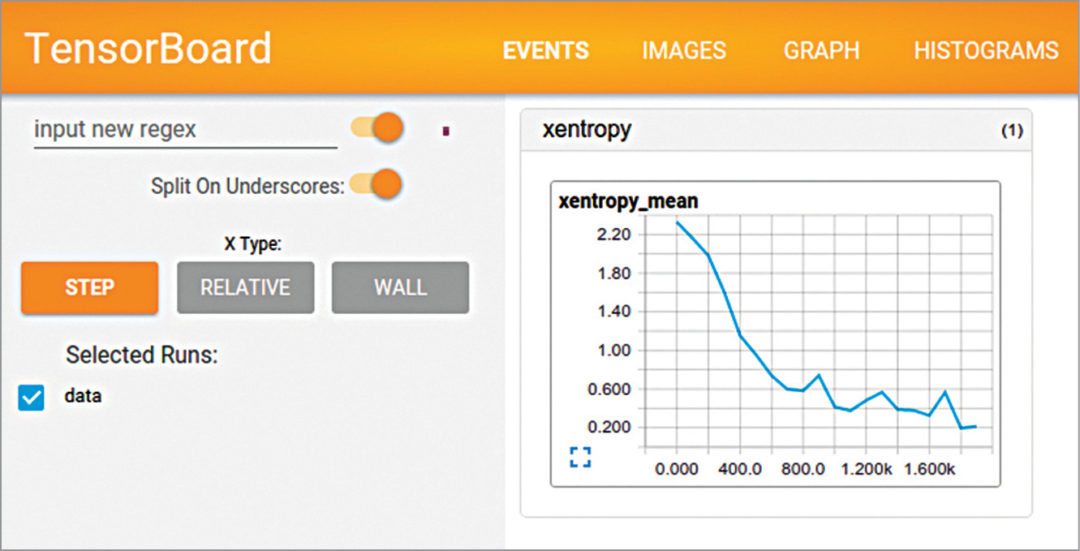1080x551 pixels.
Task: Choose WALL for the X axis type
Action: [x=400, y=288]
